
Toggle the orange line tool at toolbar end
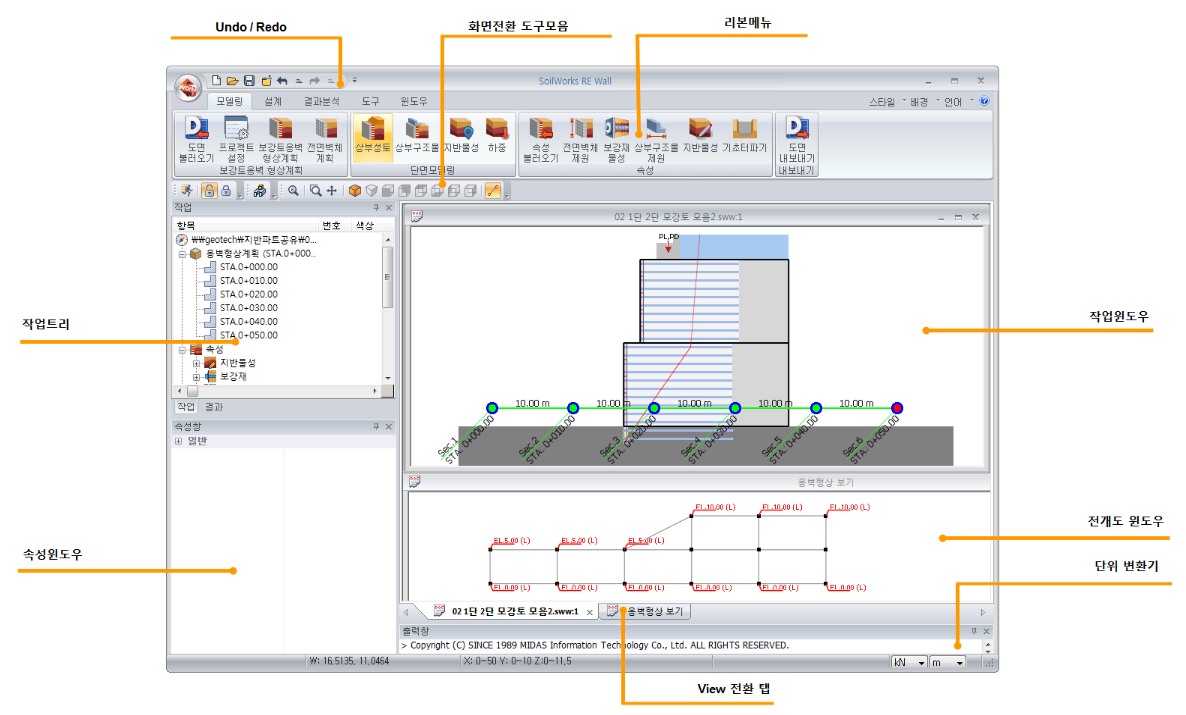(x=492, y=190)
